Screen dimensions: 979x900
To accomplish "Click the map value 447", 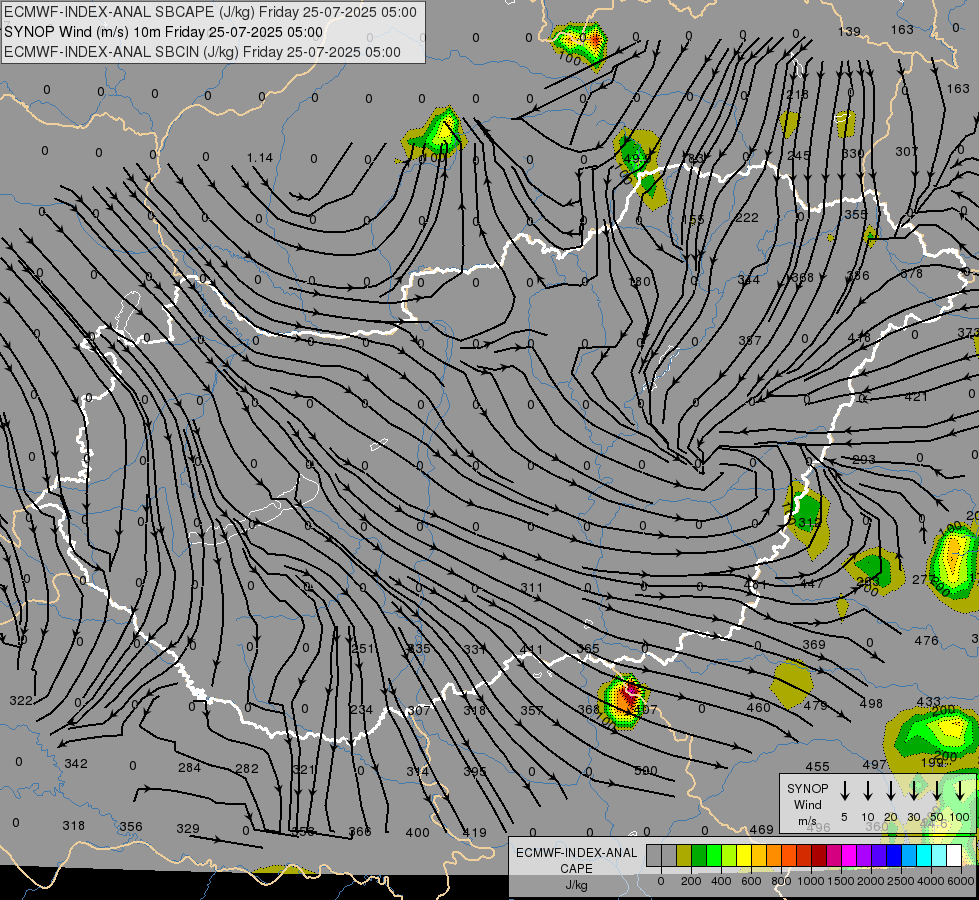I will point(812,584).
